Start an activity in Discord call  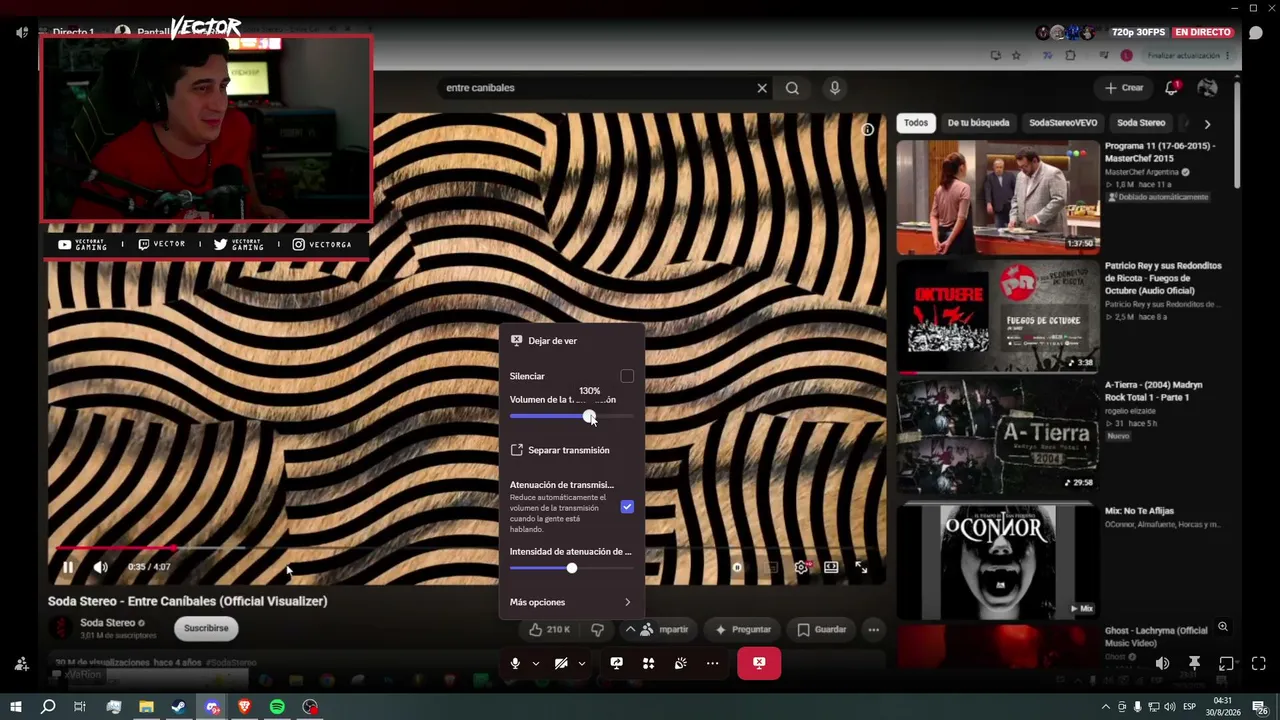pos(648,663)
